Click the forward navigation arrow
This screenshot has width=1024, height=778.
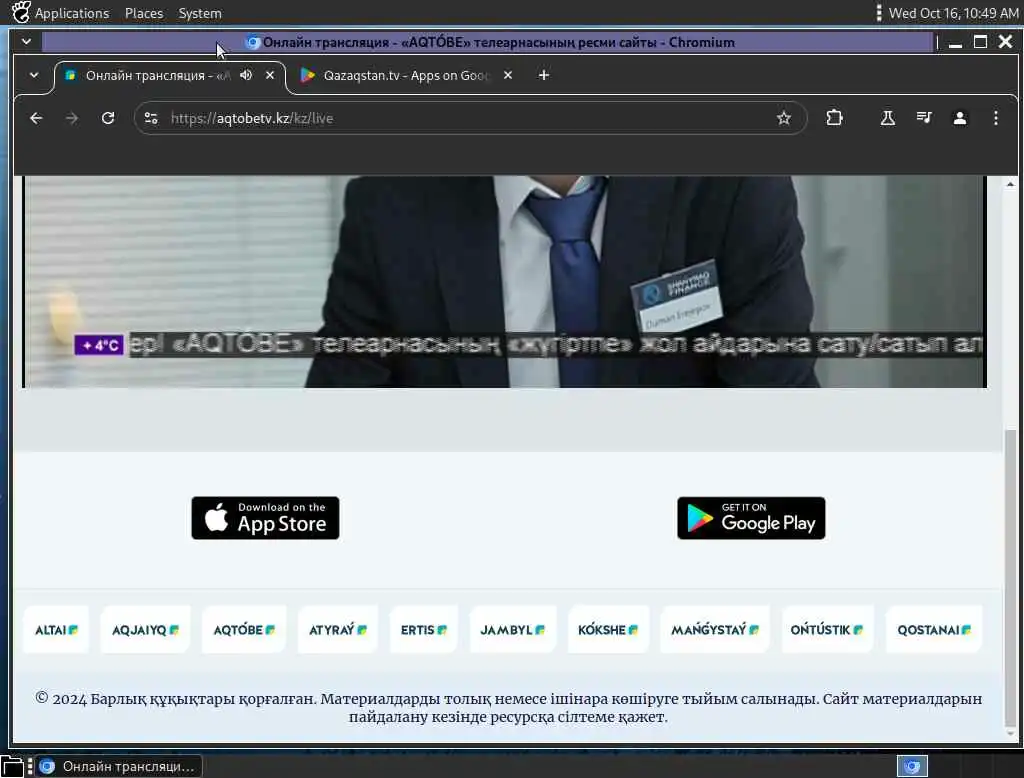72,118
